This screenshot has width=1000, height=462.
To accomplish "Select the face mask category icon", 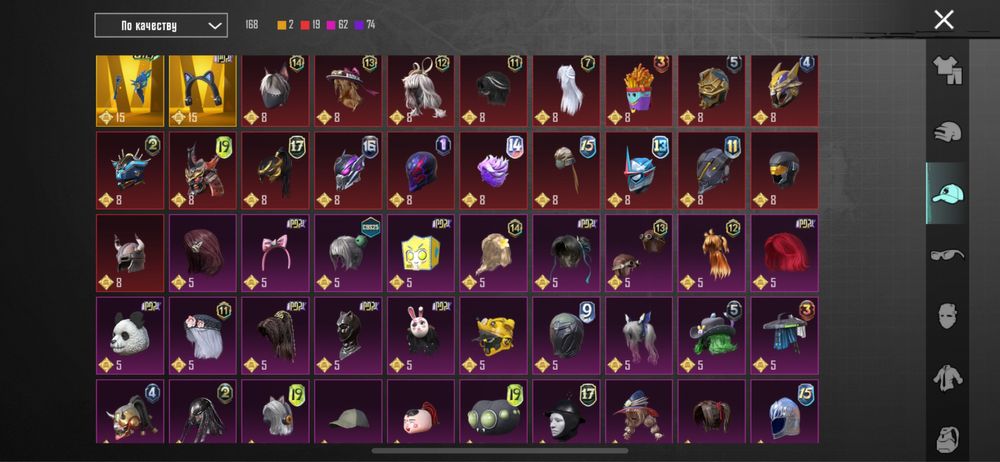I will click(x=948, y=316).
